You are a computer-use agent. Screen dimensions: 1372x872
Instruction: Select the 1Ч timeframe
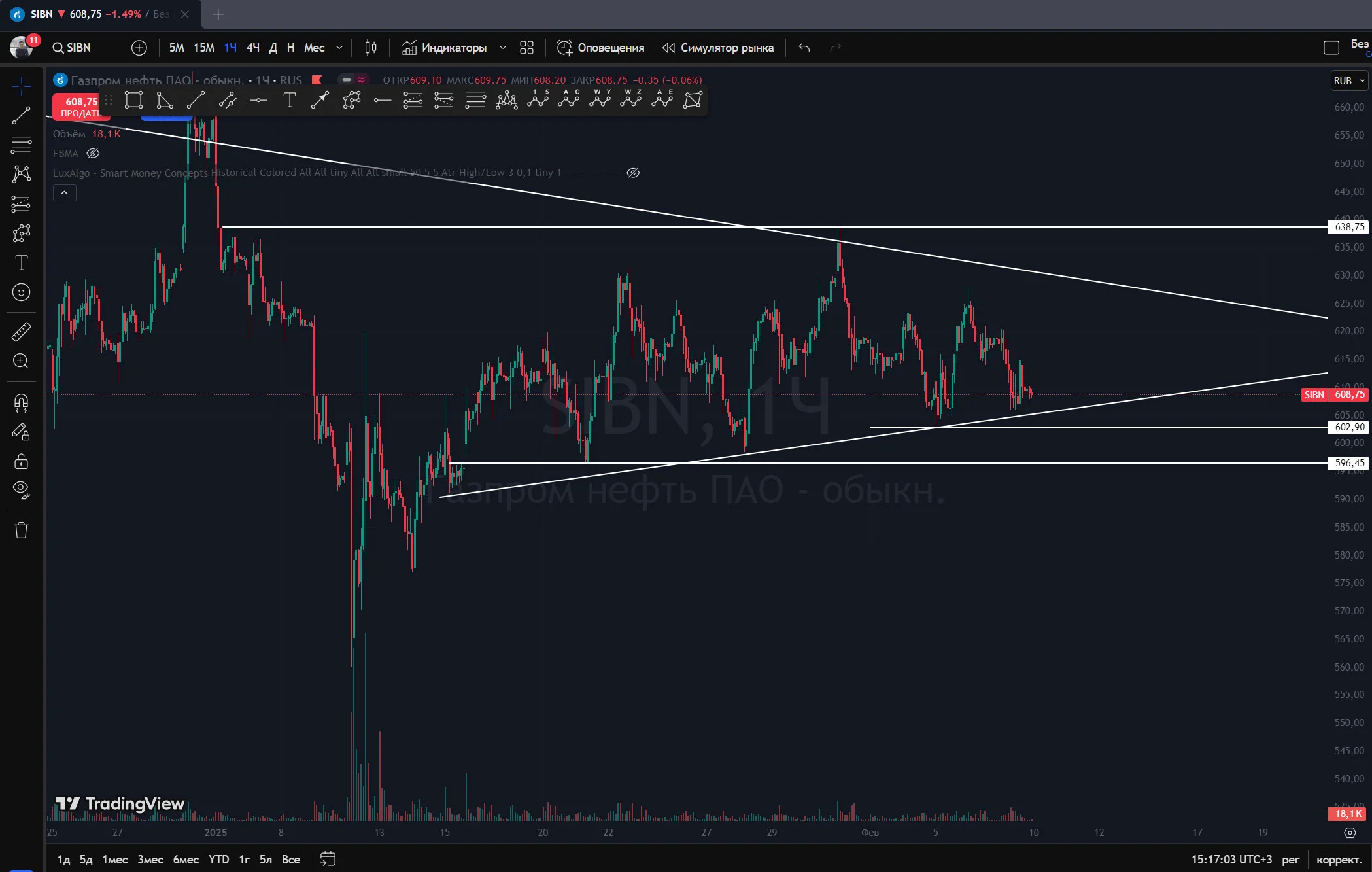pyautogui.click(x=230, y=48)
